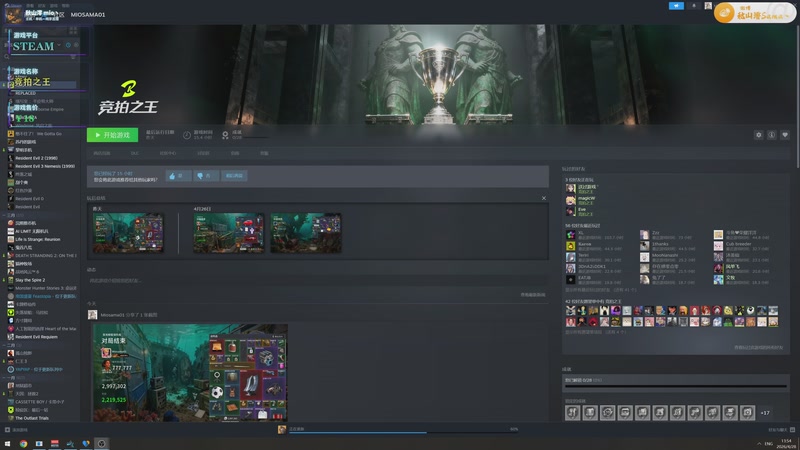Image resolution: width=800 pixels, height=450 pixels.
Task: Click the ENG language indicator
Action: click(769, 444)
